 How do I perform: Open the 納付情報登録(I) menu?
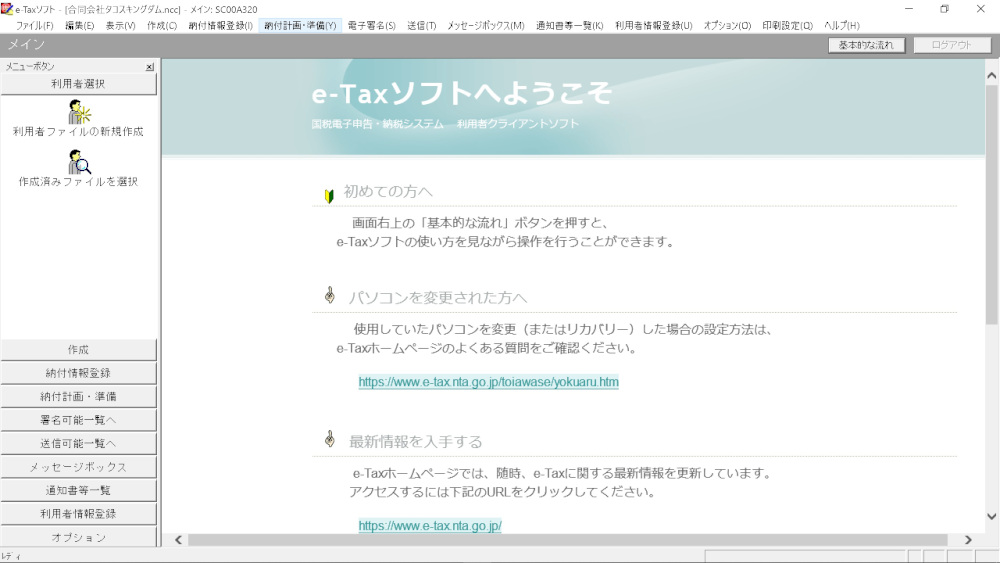coord(221,26)
